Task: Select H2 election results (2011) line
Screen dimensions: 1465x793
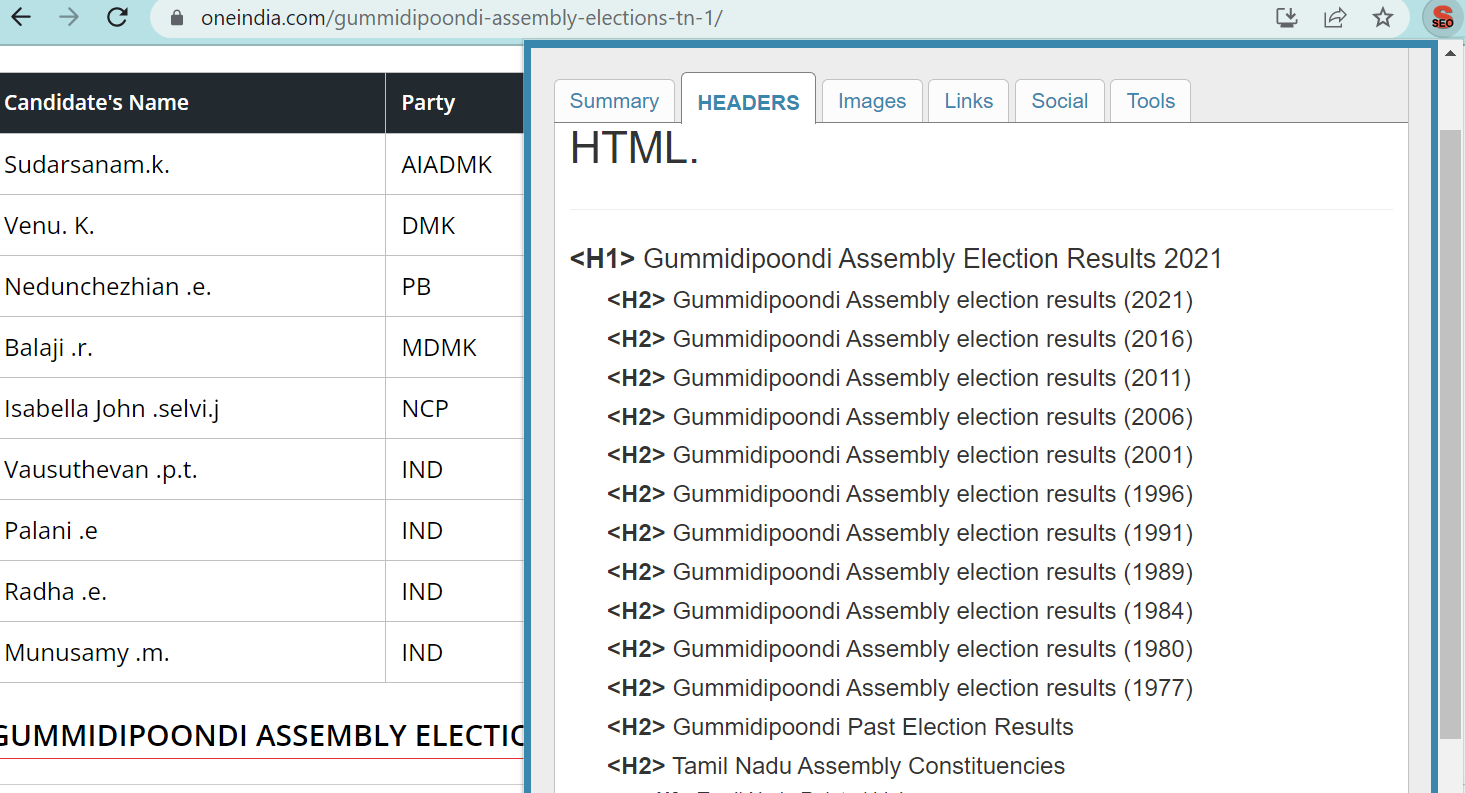Action: [899, 378]
